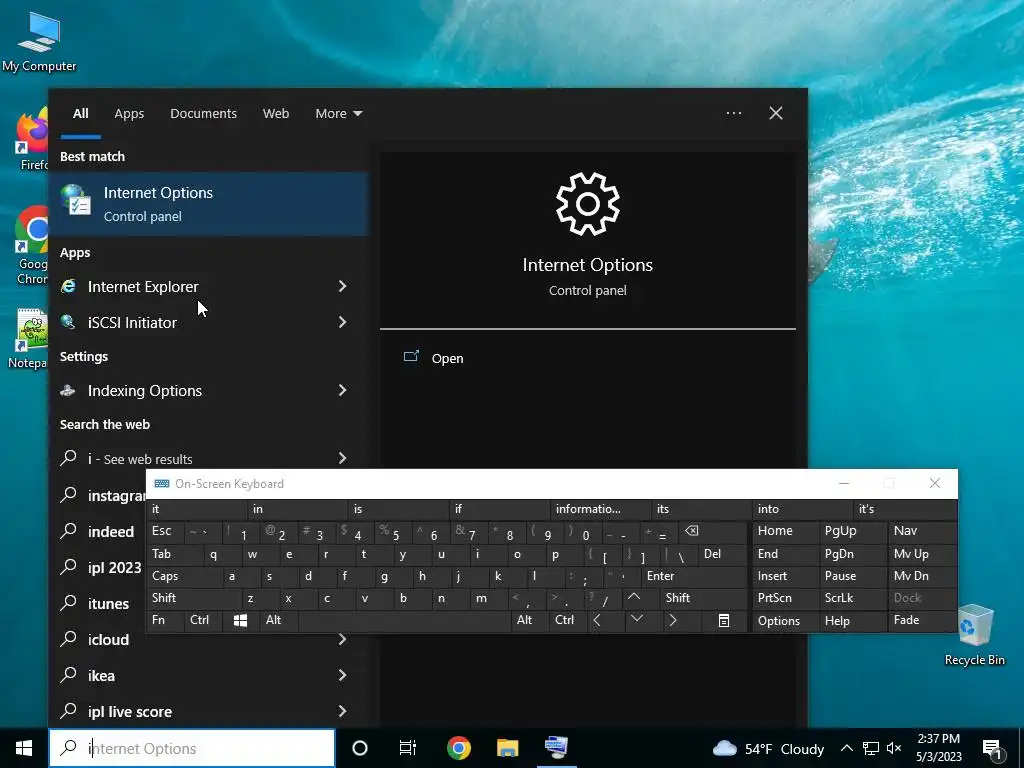Open Task View on the taskbar
Image resolution: width=1024 pixels, height=768 pixels.
(408, 748)
